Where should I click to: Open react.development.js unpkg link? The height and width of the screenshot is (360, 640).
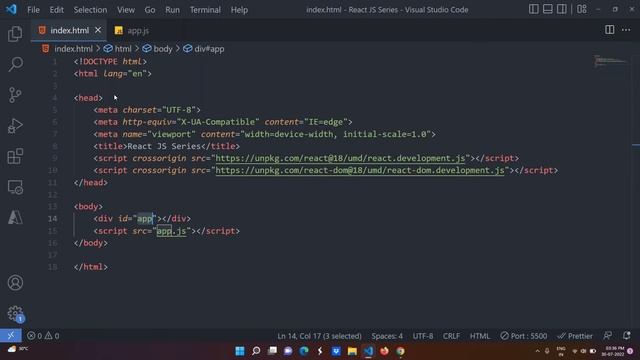(x=340, y=158)
